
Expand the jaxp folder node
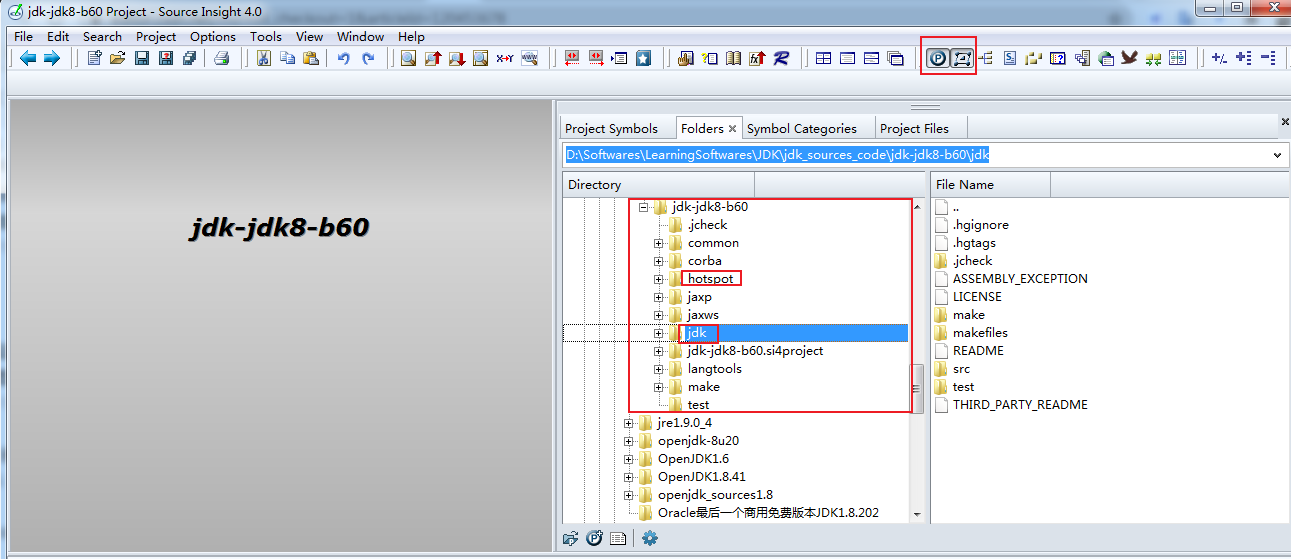pyautogui.click(x=659, y=297)
